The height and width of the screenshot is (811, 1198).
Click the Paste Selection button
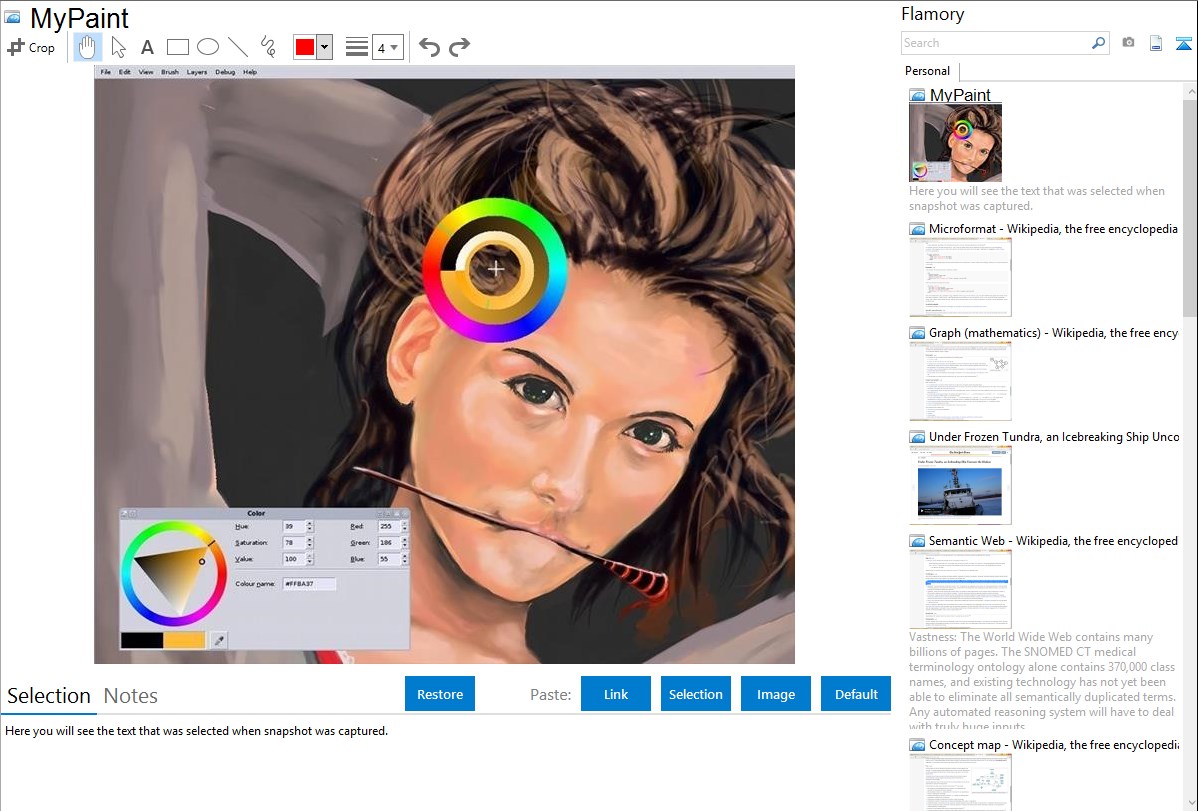pyautogui.click(x=696, y=694)
